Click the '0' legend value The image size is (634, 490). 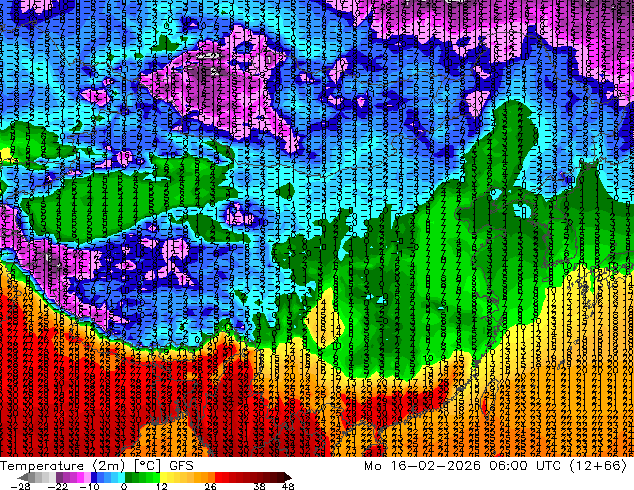(124, 487)
